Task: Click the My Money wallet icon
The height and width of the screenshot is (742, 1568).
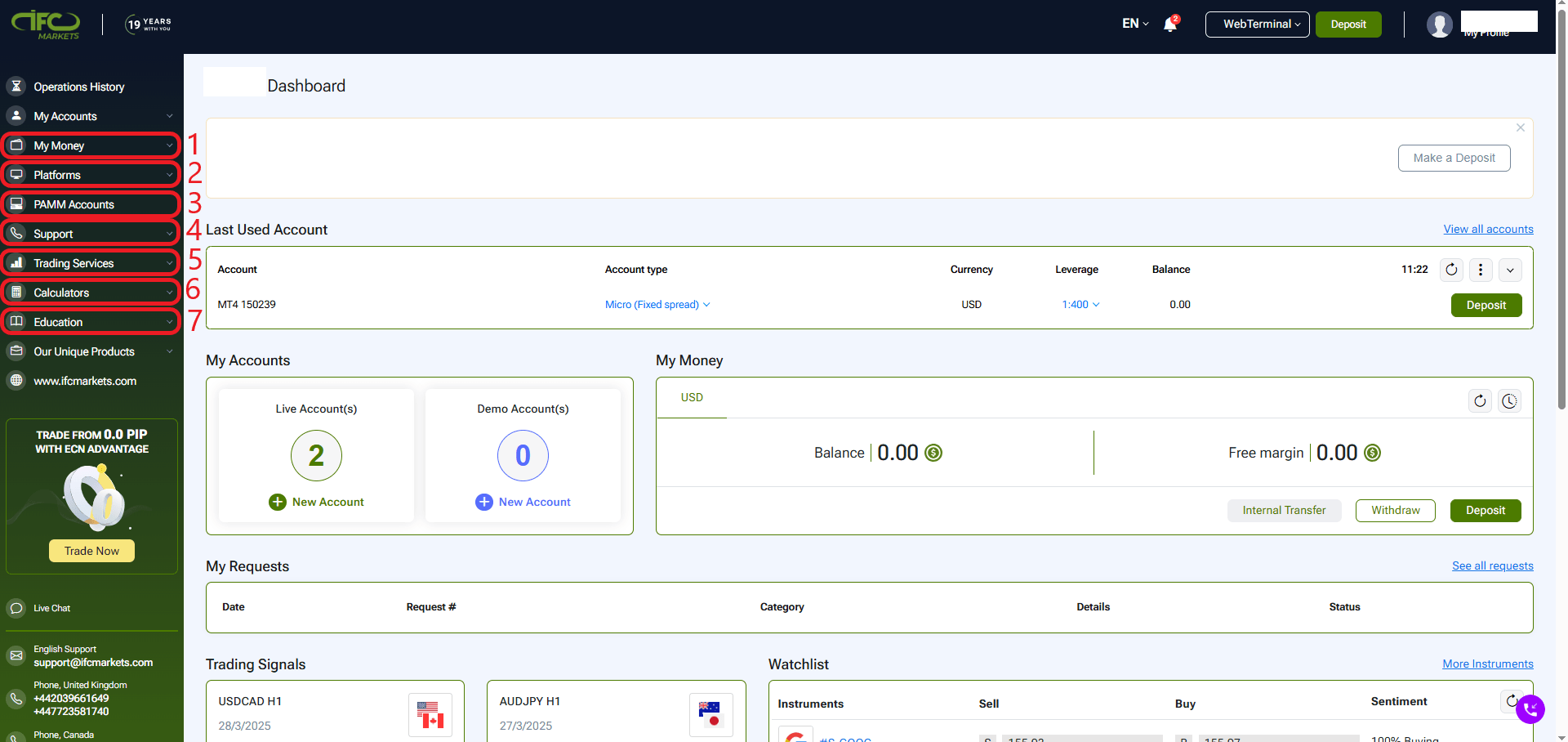Action: coord(16,145)
